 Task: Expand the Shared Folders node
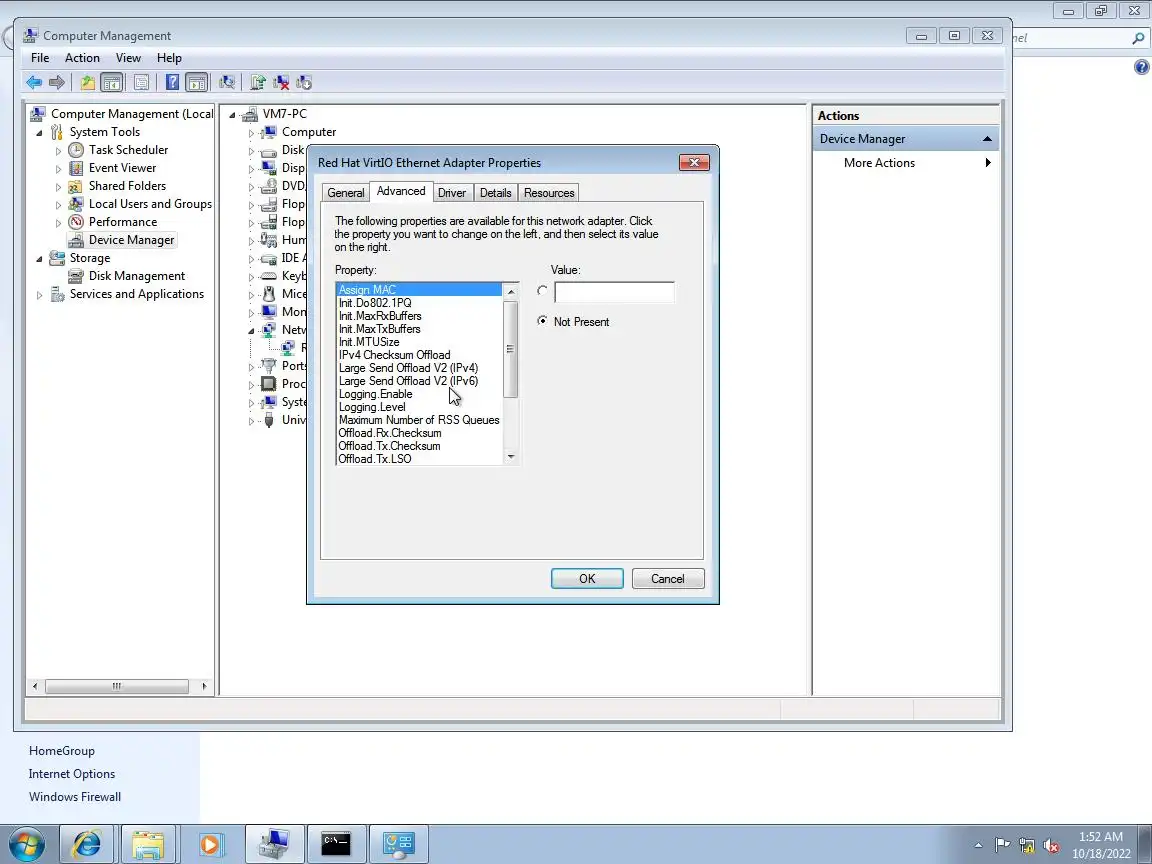point(58,187)
